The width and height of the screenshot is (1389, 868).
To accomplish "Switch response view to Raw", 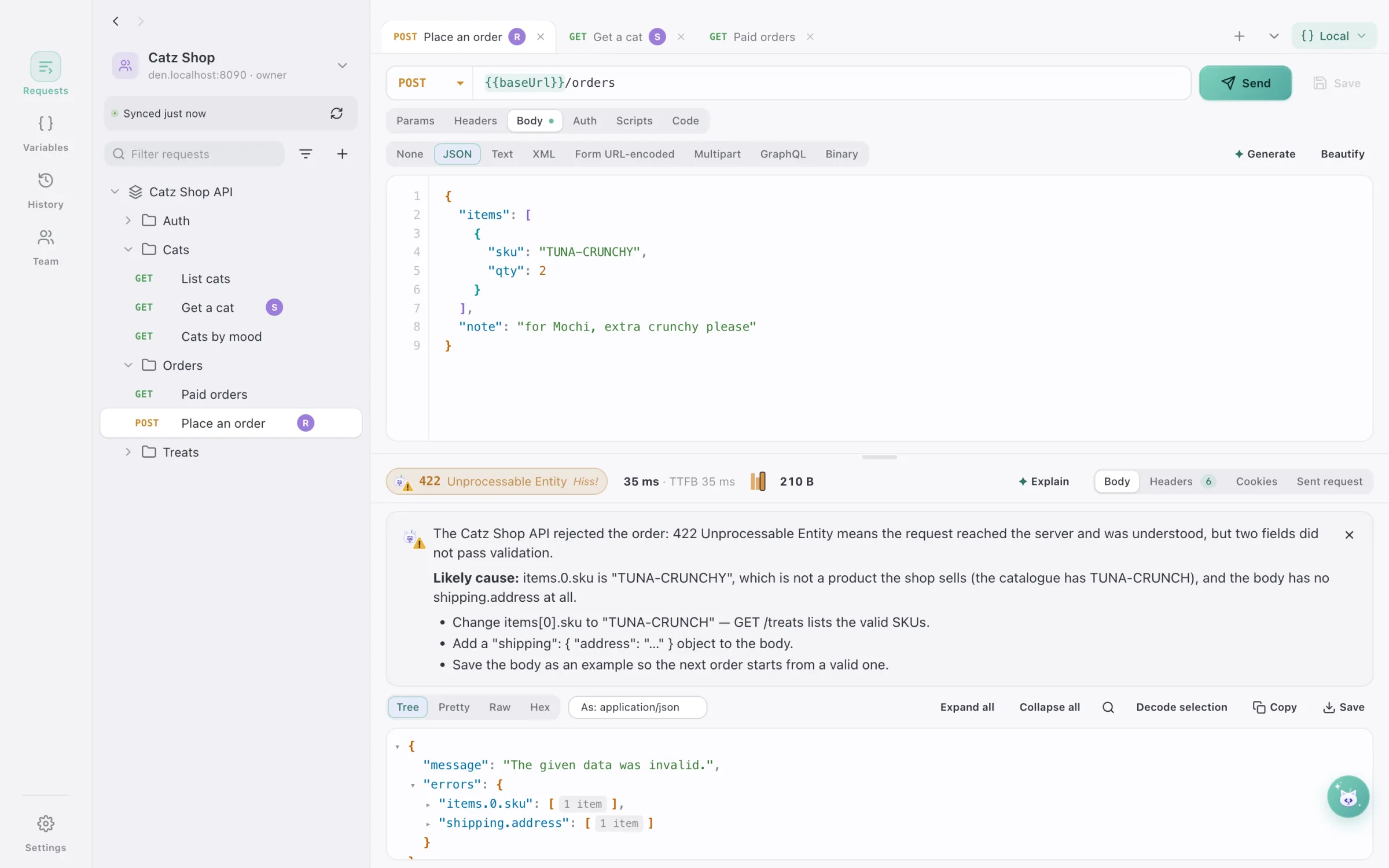I will point(499,707).
